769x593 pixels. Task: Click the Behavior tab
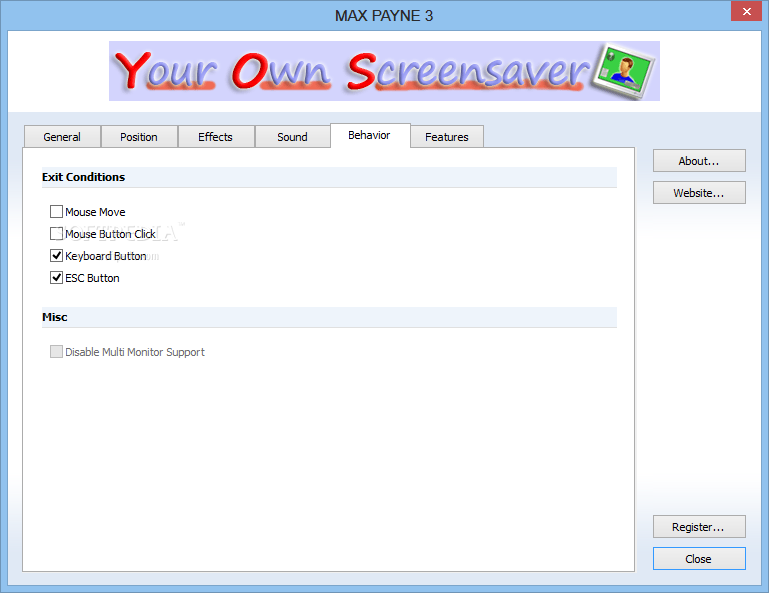pyautogui.click(x=370, y=135)
